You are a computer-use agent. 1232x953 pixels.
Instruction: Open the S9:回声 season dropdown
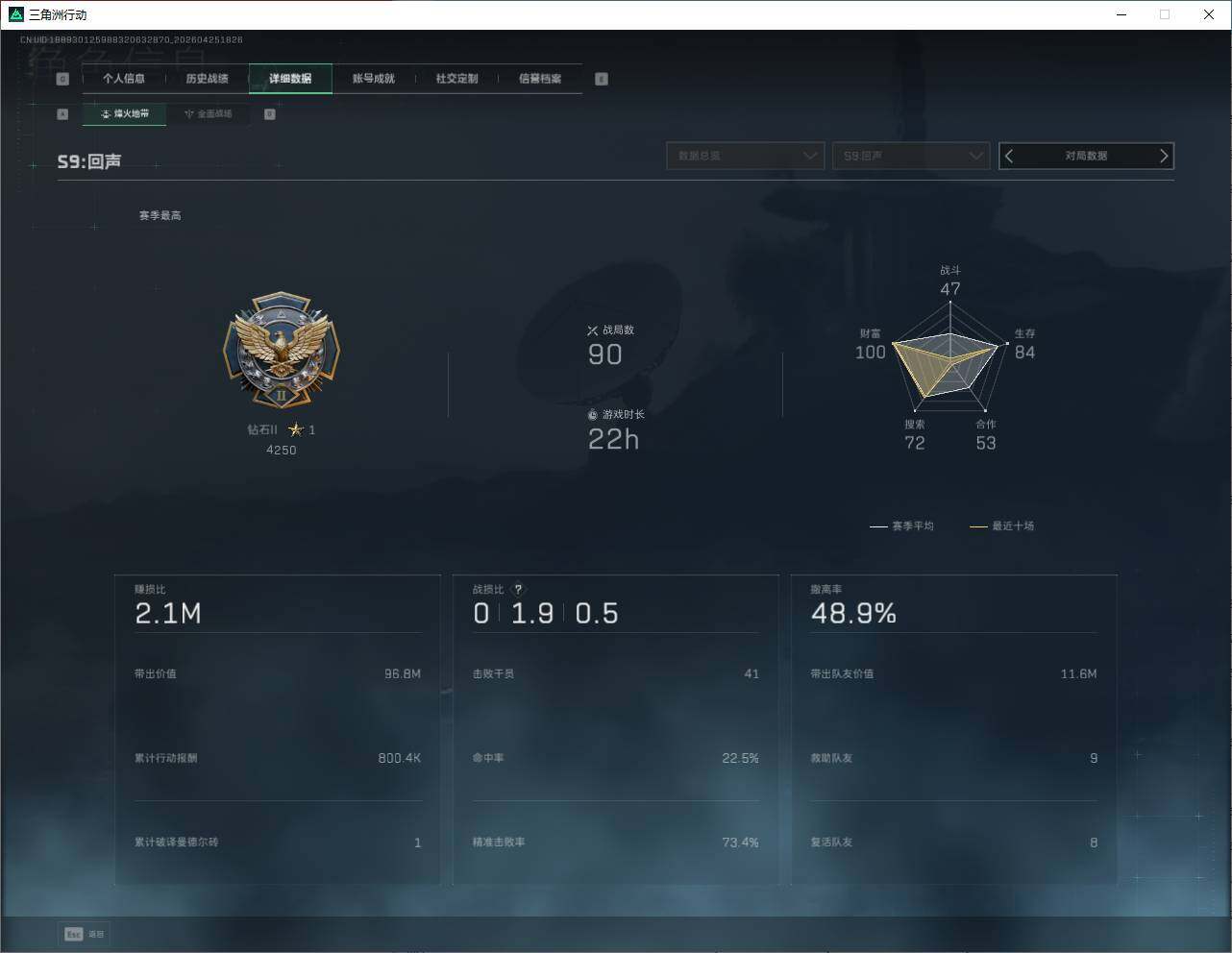[911, 156]
